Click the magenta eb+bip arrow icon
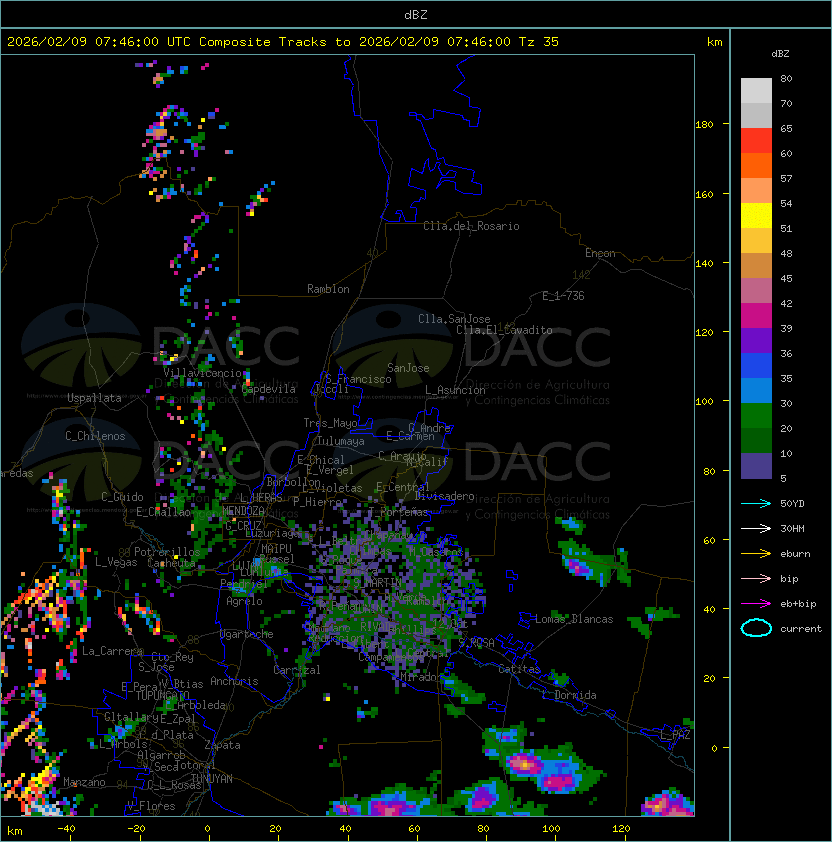The height and width of the screenshot is (842, 832). pos(756,604)
